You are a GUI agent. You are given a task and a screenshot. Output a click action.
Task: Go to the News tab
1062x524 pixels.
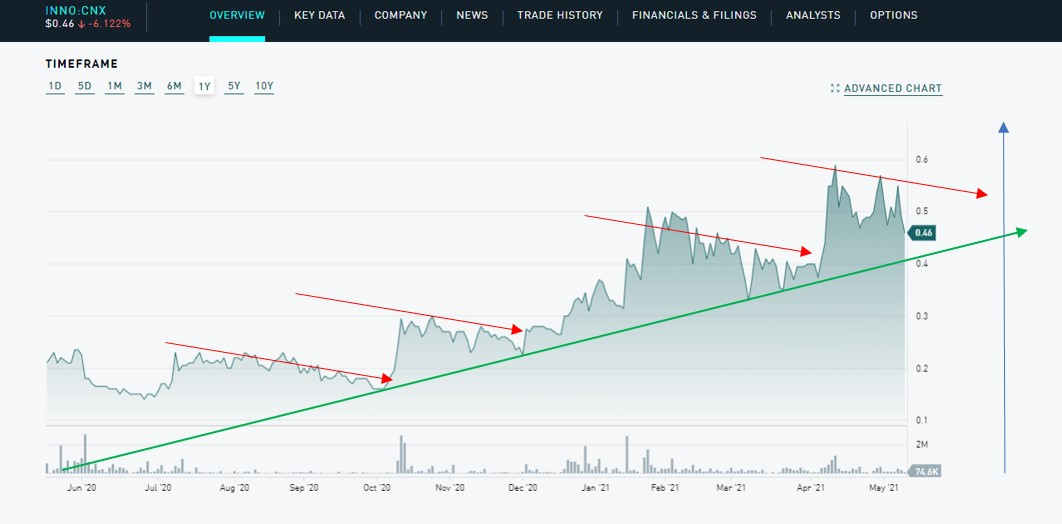(x=472, y=16)
